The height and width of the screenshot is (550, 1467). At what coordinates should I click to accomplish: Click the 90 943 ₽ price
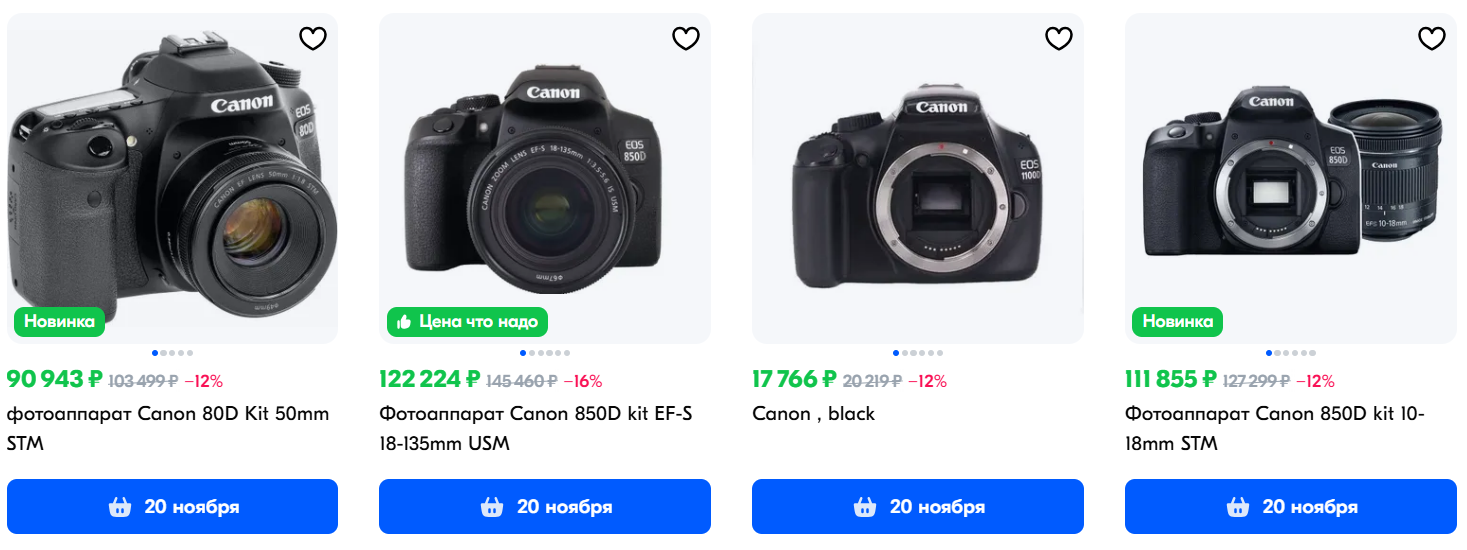54,380
